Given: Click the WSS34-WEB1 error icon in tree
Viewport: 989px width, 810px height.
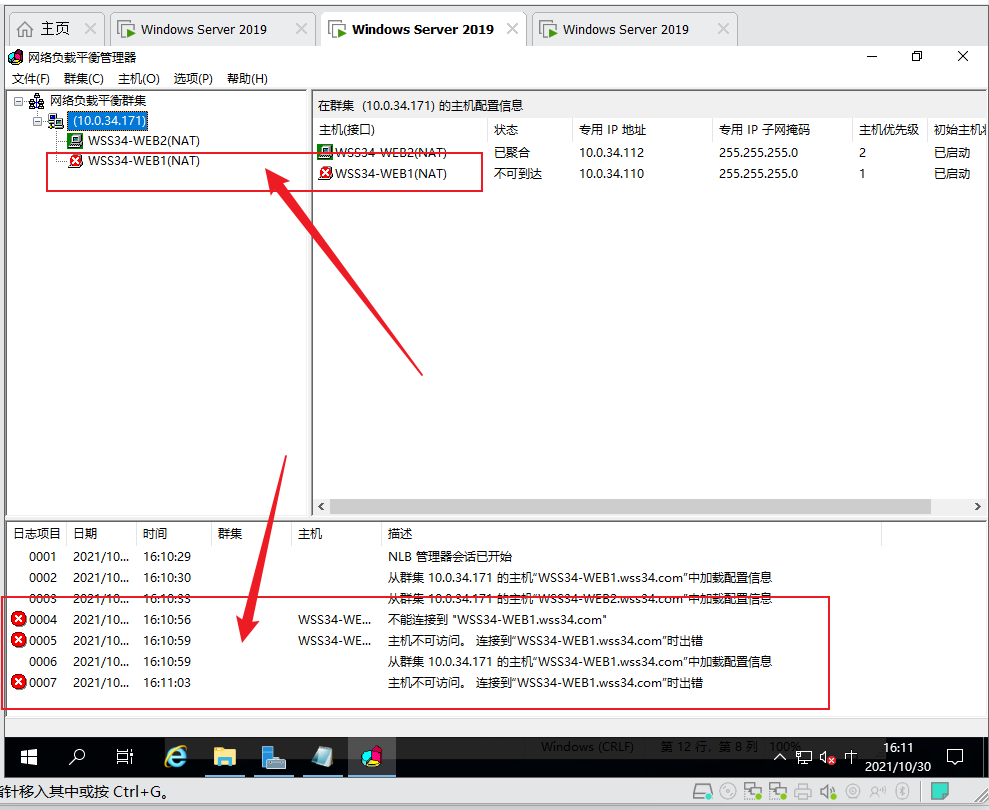Looking at the screenshot, I should tap(75, 161).
